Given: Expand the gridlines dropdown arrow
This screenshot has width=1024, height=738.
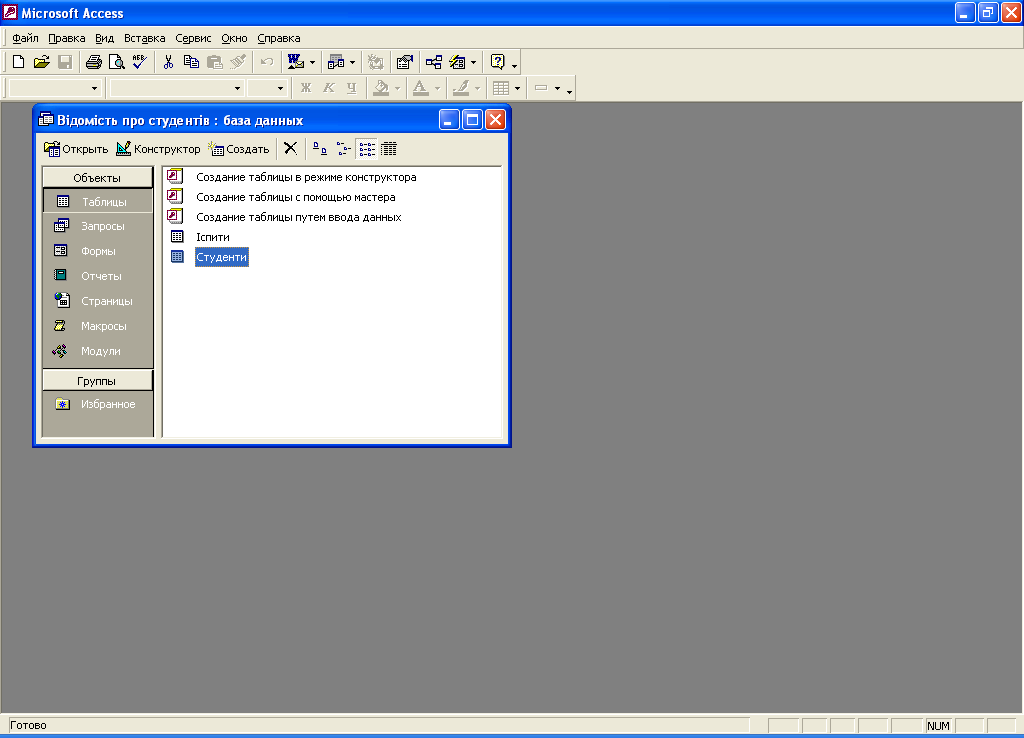Looking at the screenshot, I should coord(517,88).
